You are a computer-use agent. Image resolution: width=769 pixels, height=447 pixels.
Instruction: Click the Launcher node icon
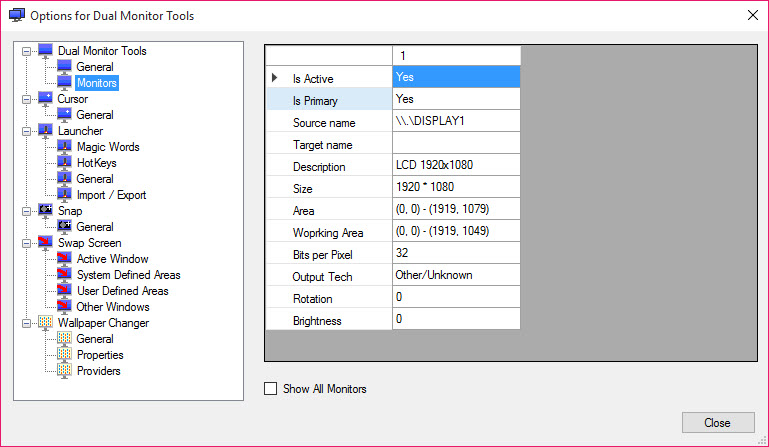click(45, 131)
